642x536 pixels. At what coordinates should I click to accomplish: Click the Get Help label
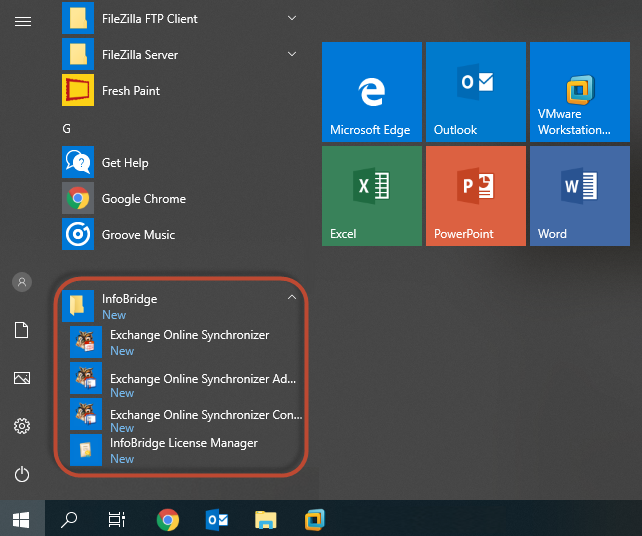[x=125, y=163]
